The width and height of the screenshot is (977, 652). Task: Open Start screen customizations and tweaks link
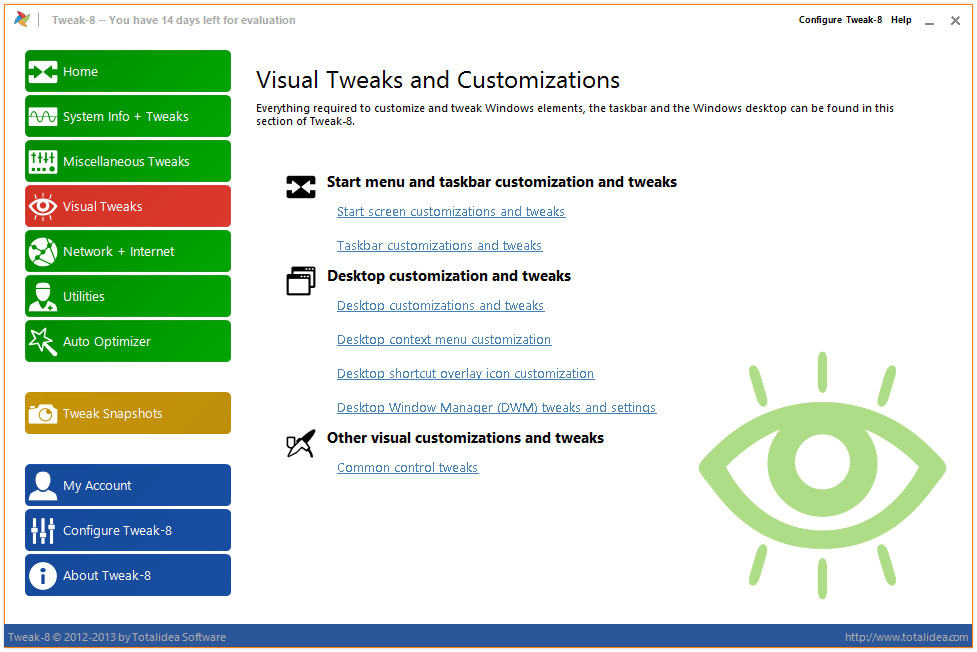(x=451, y=212)
